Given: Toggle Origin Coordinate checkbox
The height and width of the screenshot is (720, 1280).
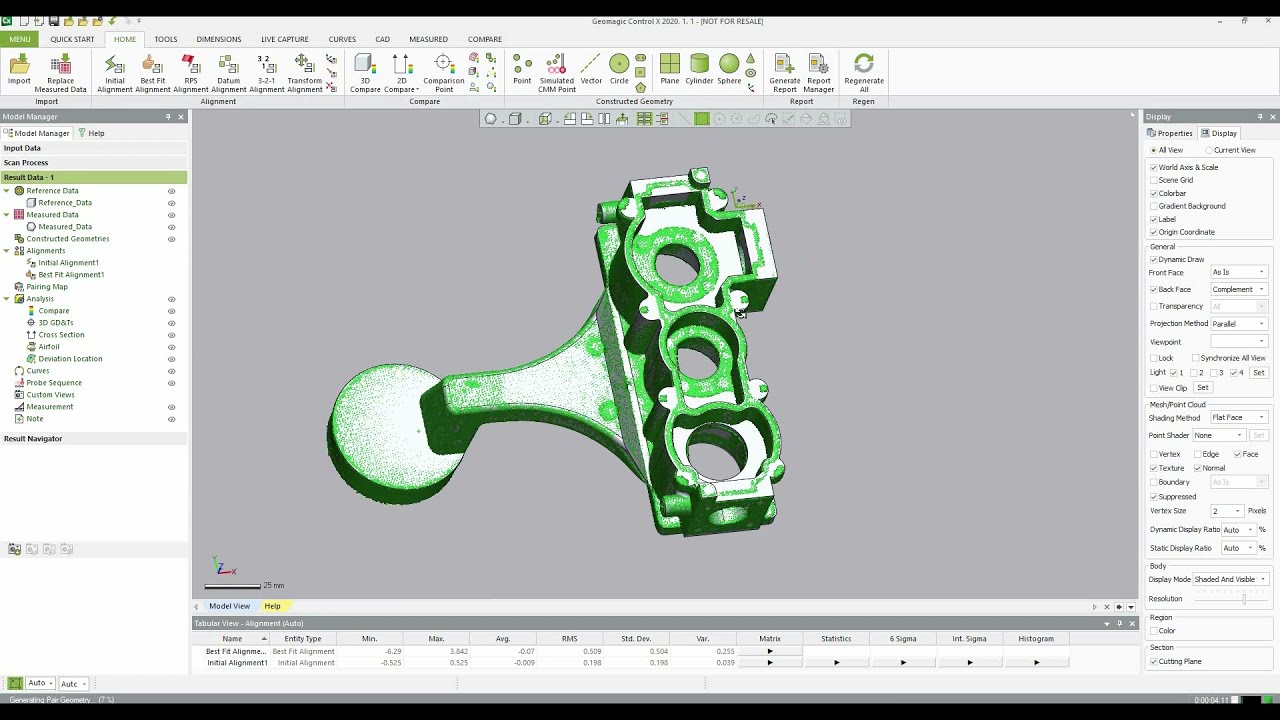Looking at the screenshot, I should point(1153,232).
